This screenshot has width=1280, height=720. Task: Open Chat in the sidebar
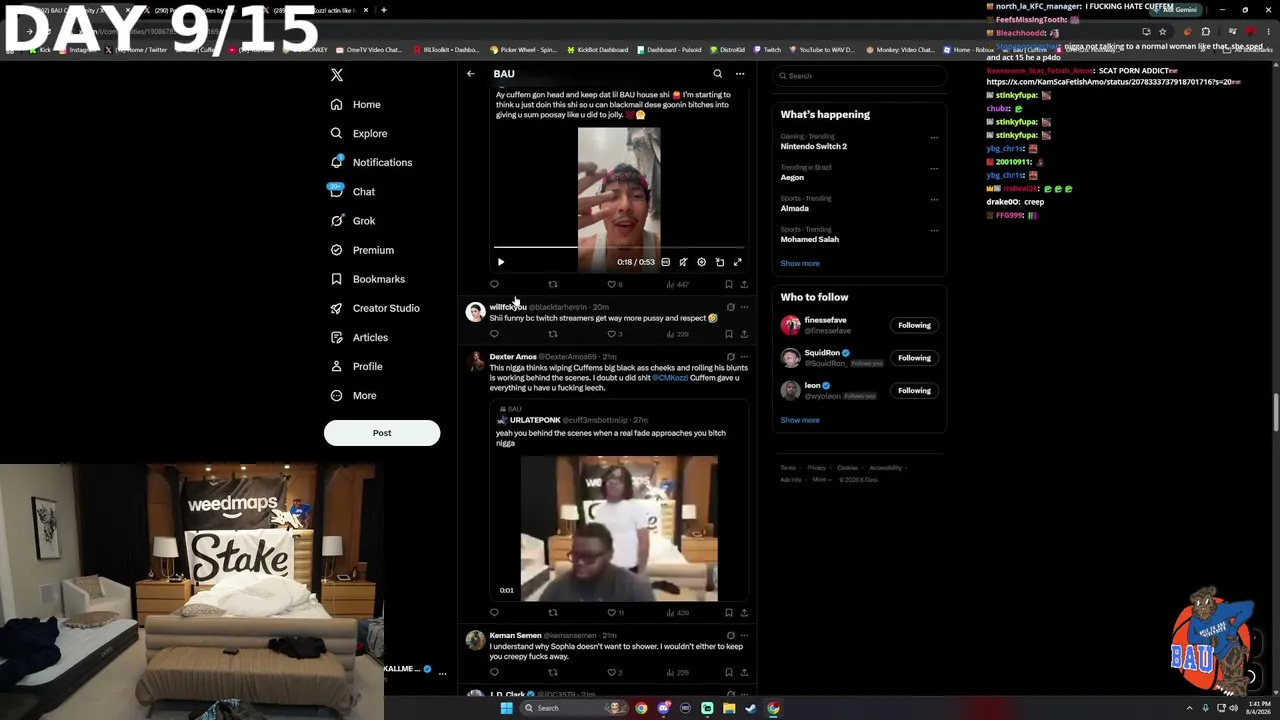(x=352, y=192)
